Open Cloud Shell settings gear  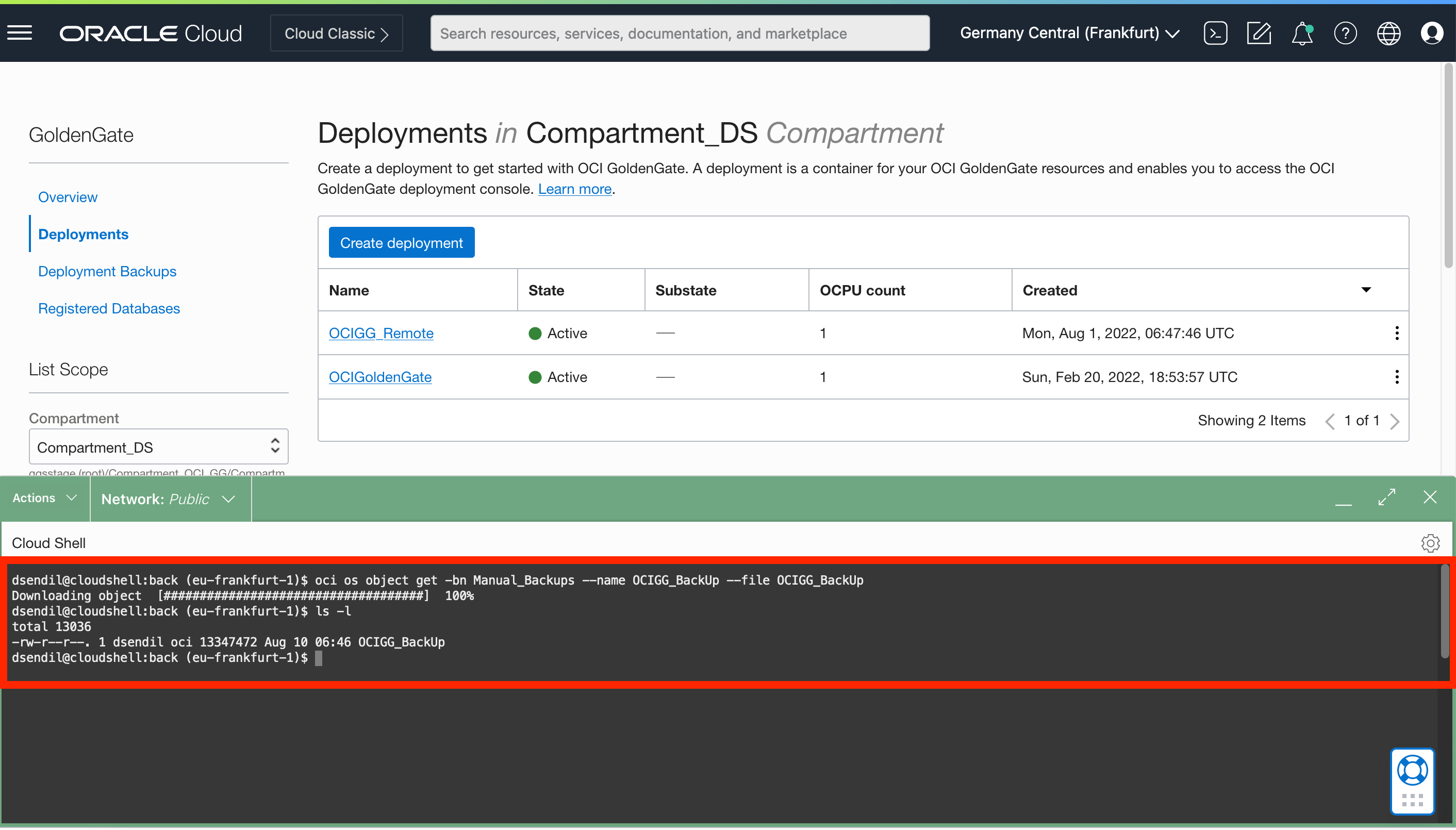point(1431,543)
